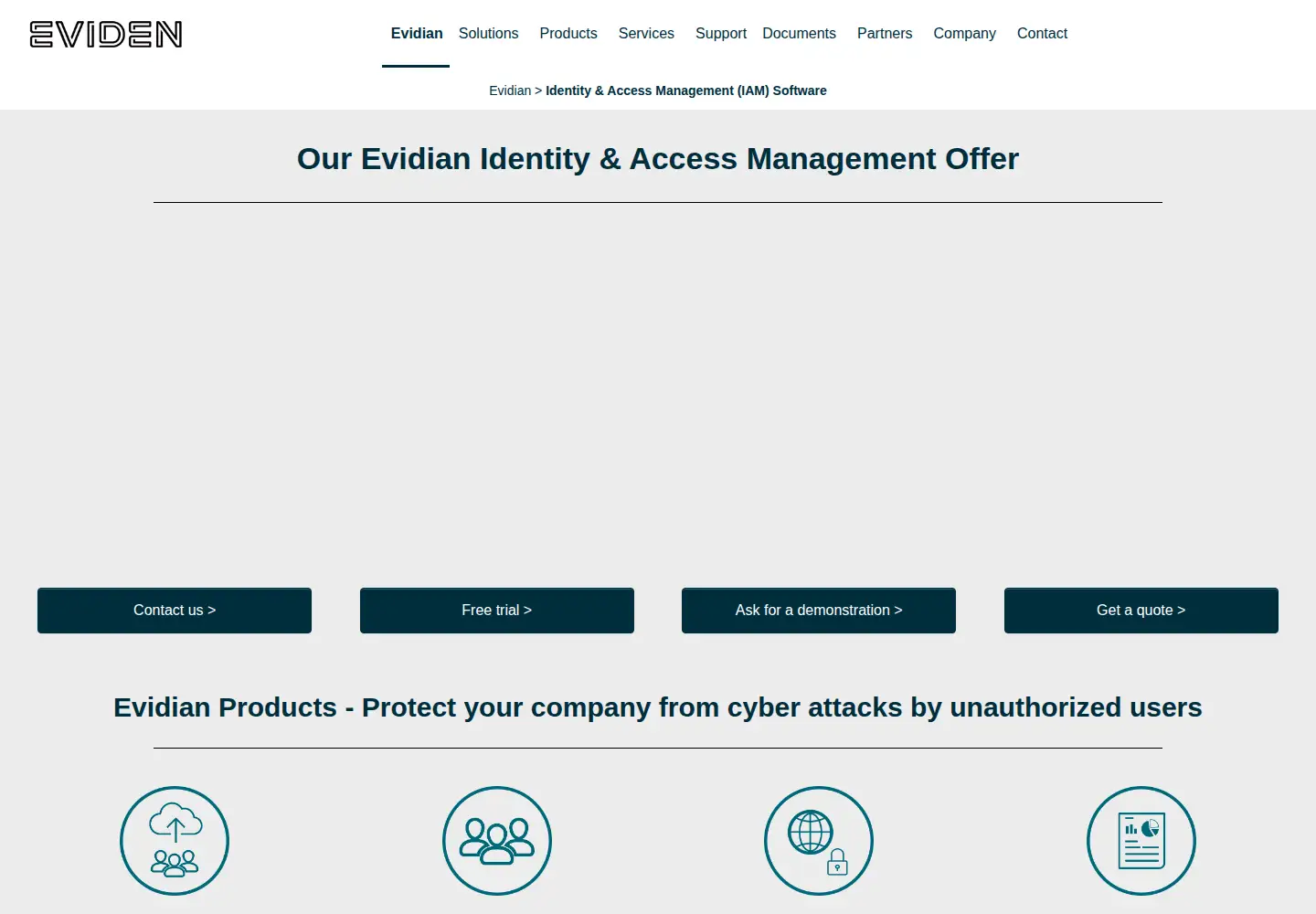This screenshot has height=914, width=1316.
Task: Click the Contact us button
Action: coord(175,611)
